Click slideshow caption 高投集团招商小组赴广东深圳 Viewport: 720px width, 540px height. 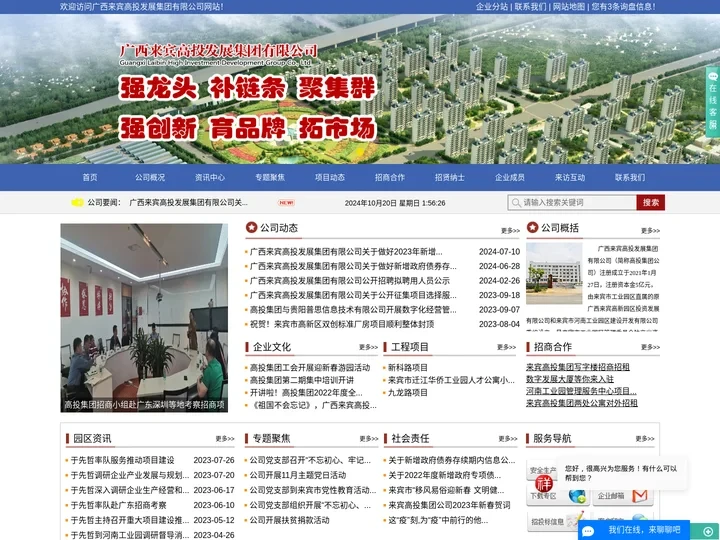coord(144,405)
